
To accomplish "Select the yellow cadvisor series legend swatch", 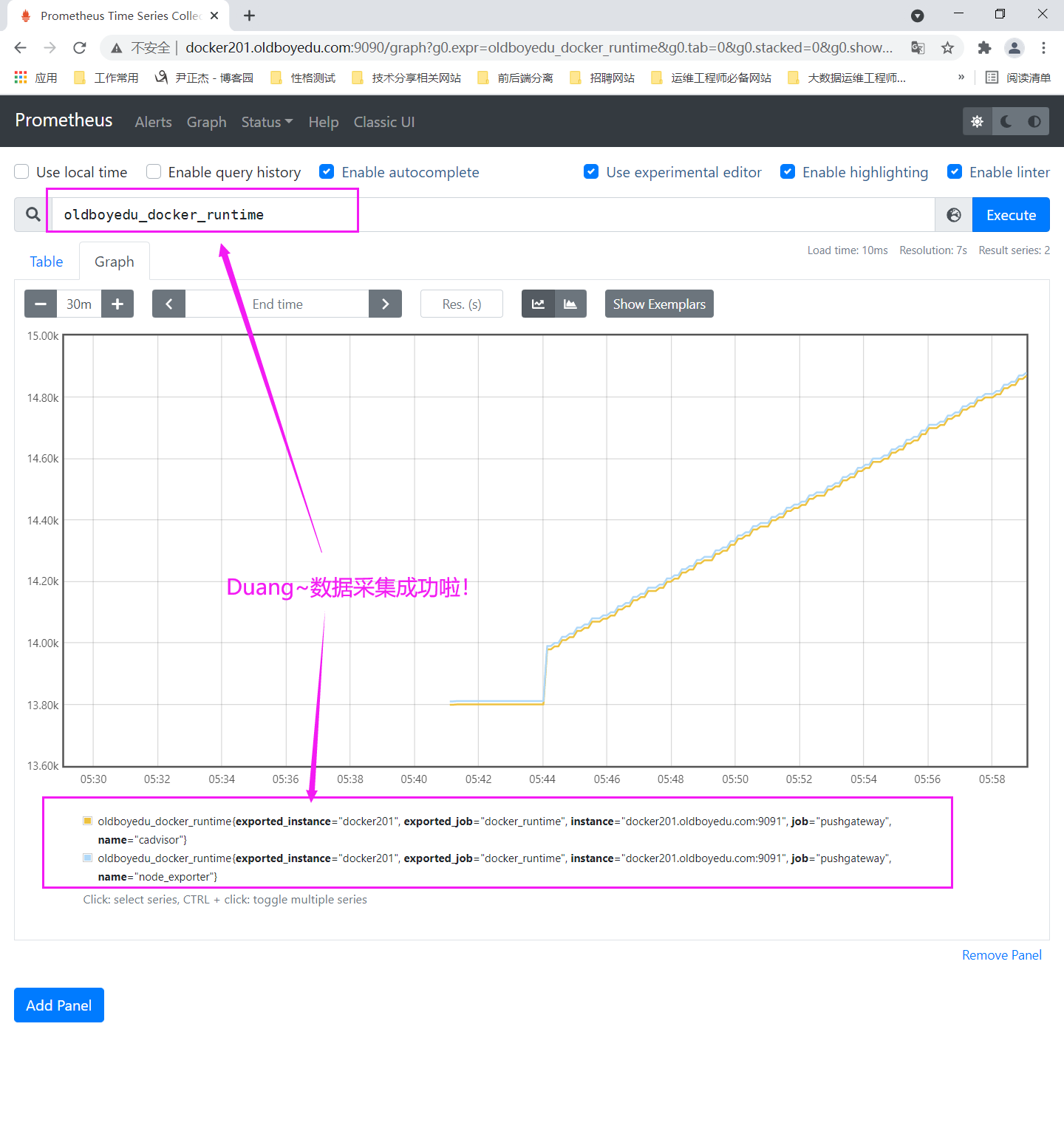I will tap(88, 821).
